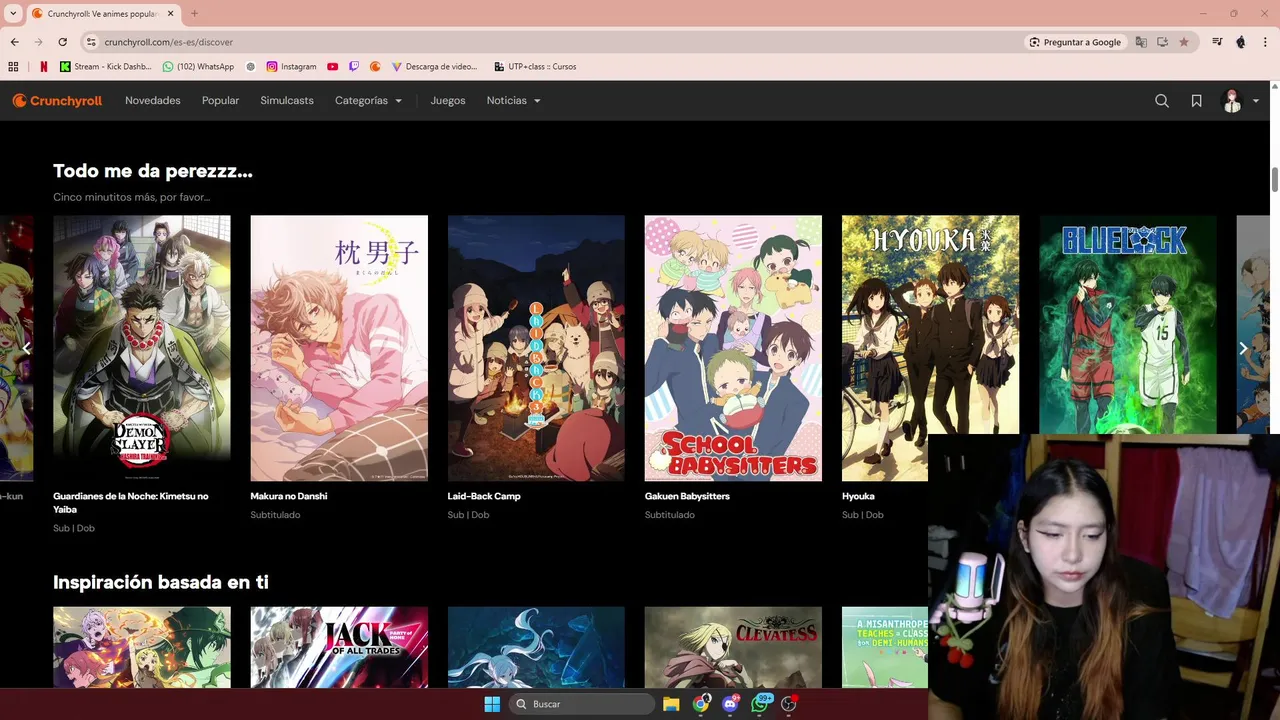1280x720 pixels.
Task: Open the YouTube bookmark icon
Action: coord(333,67)
